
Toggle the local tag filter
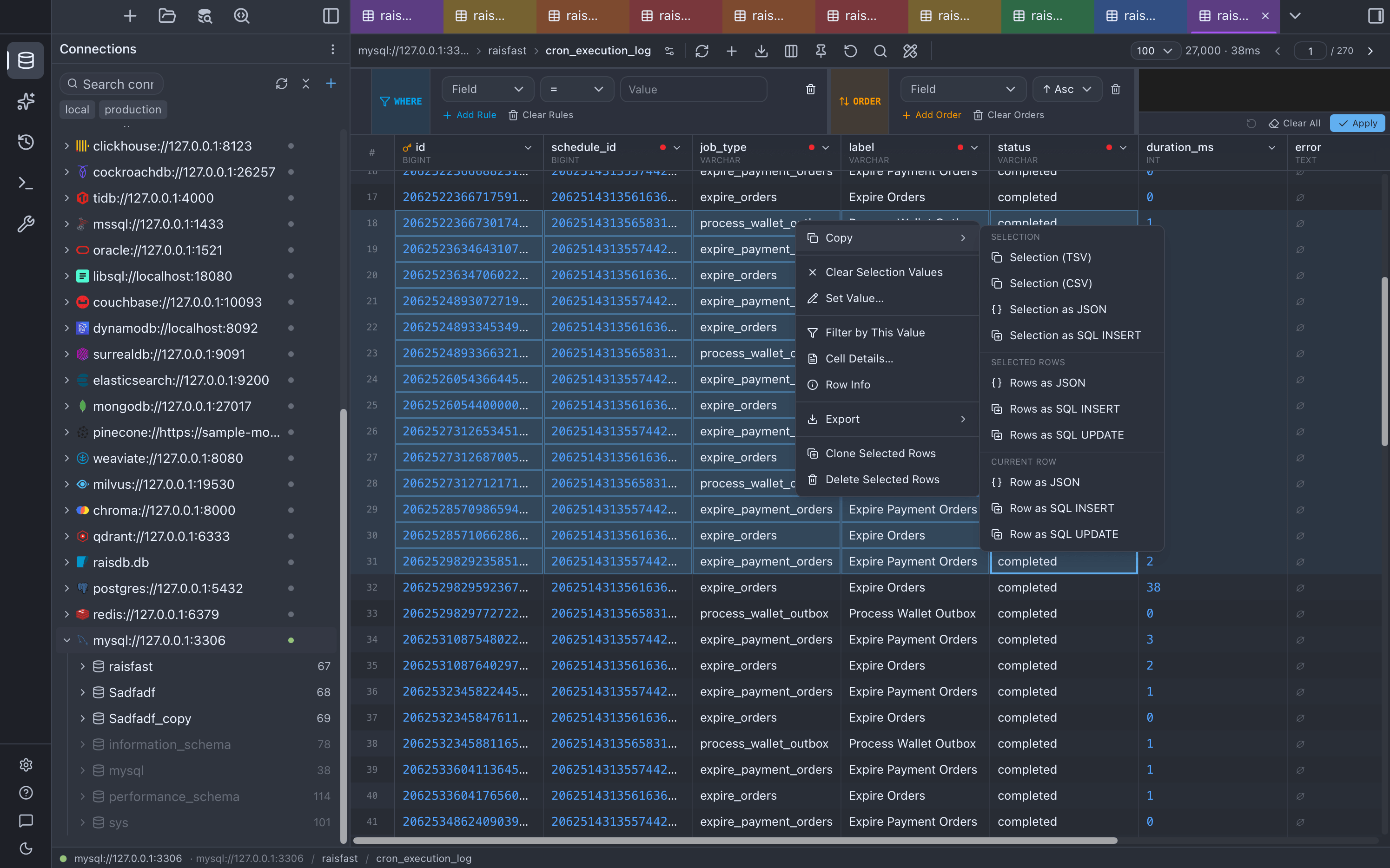[x=77, y=110]
